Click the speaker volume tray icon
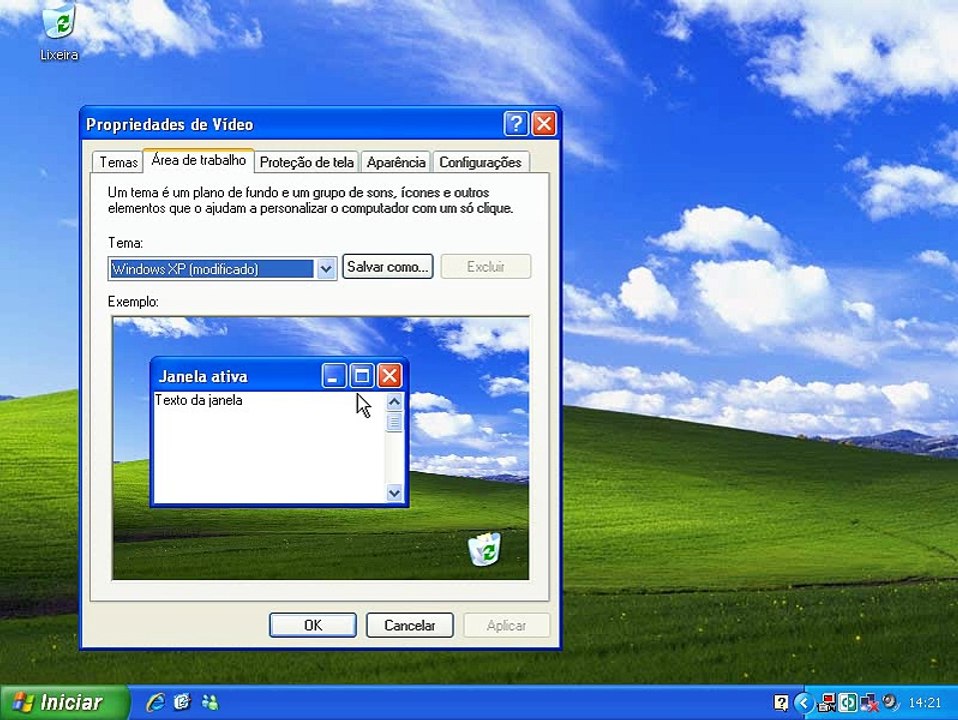 [890, 702]
